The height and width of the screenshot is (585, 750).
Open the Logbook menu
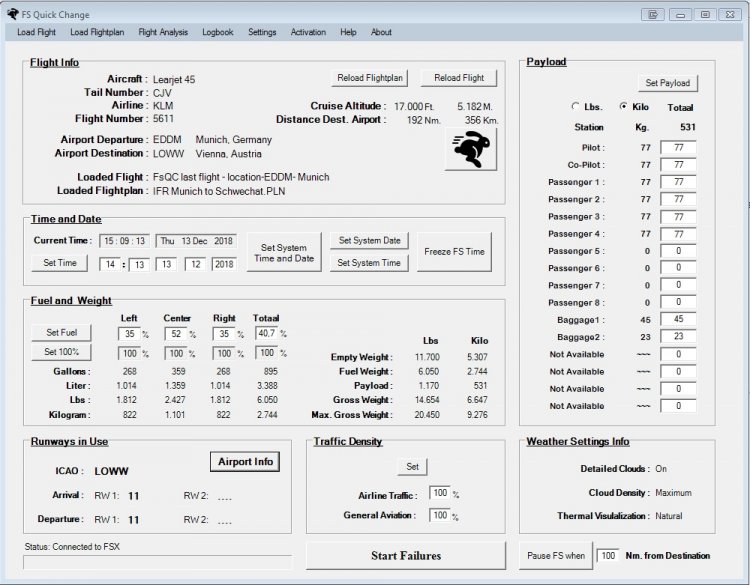[x=218, y=32]
